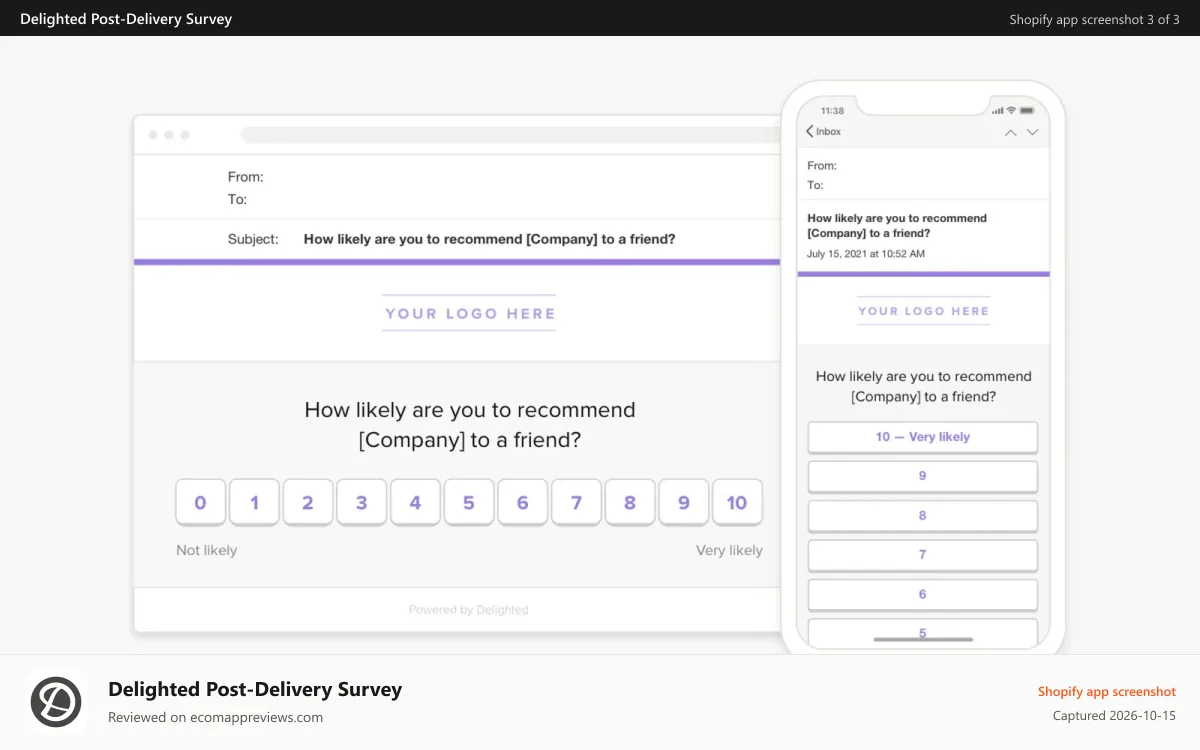Select score 1 in email survey
This screenshot has width=1200, height=750.
tap(254, 503)
